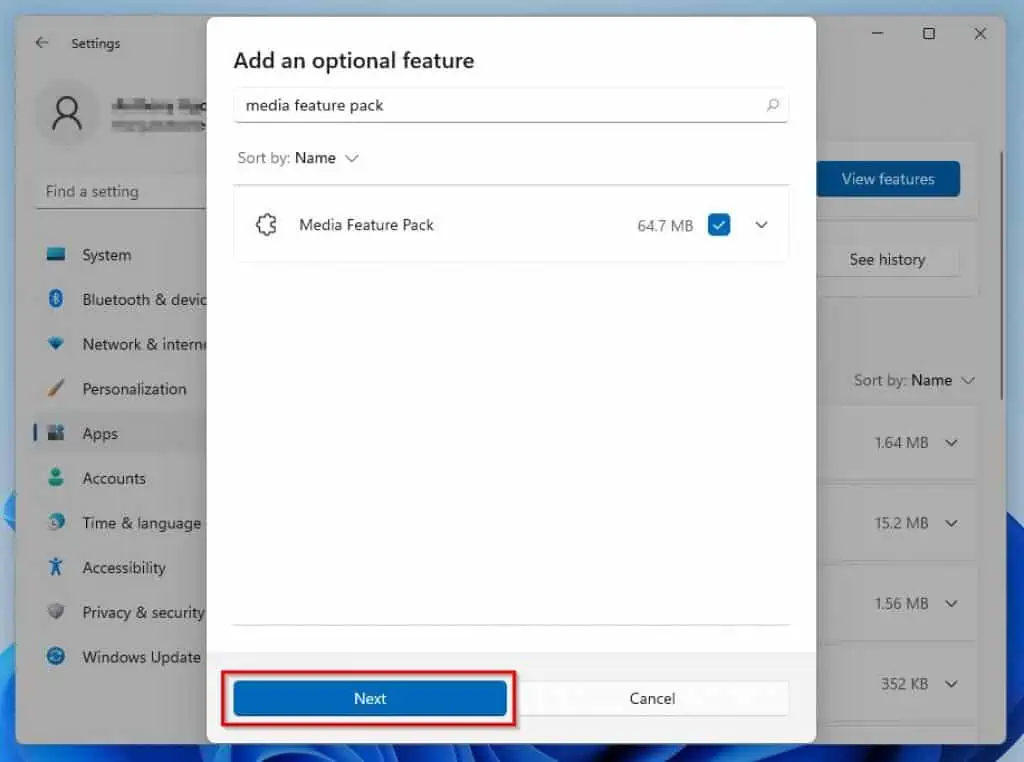Click the media feature pack search field
The height and width of the screenshot is (762, 1024).
pos(511,105)
